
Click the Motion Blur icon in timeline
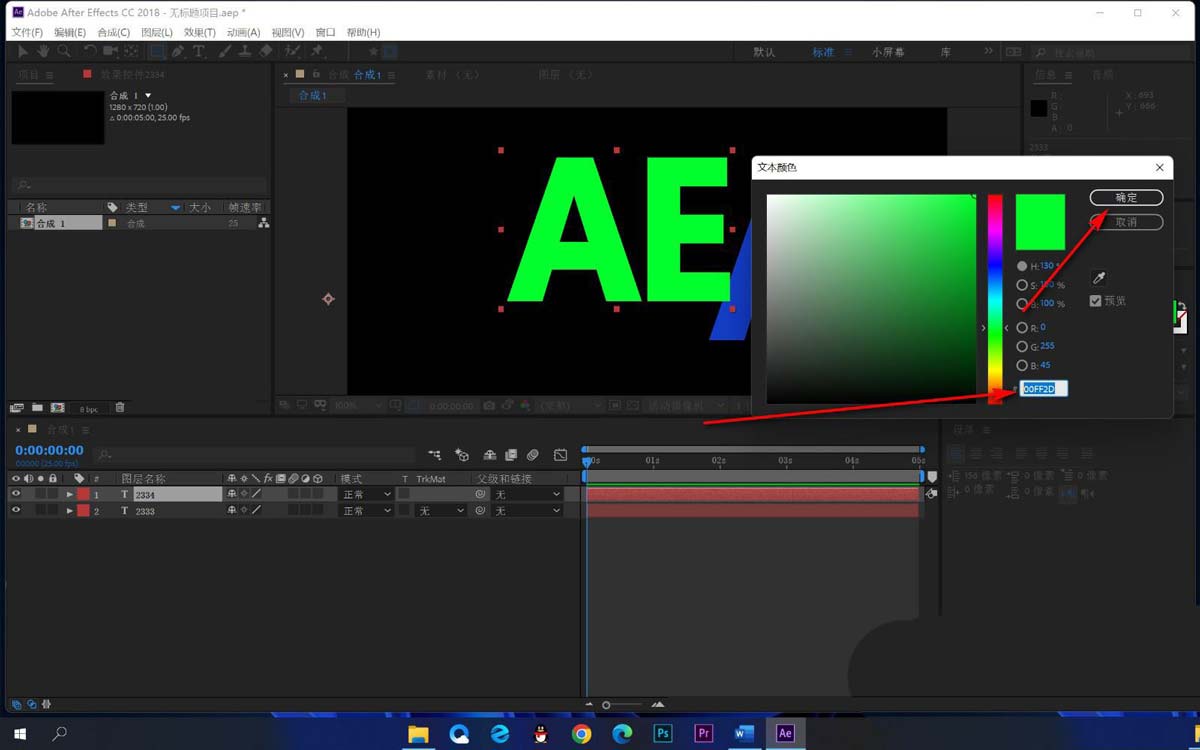coord(533,455)
